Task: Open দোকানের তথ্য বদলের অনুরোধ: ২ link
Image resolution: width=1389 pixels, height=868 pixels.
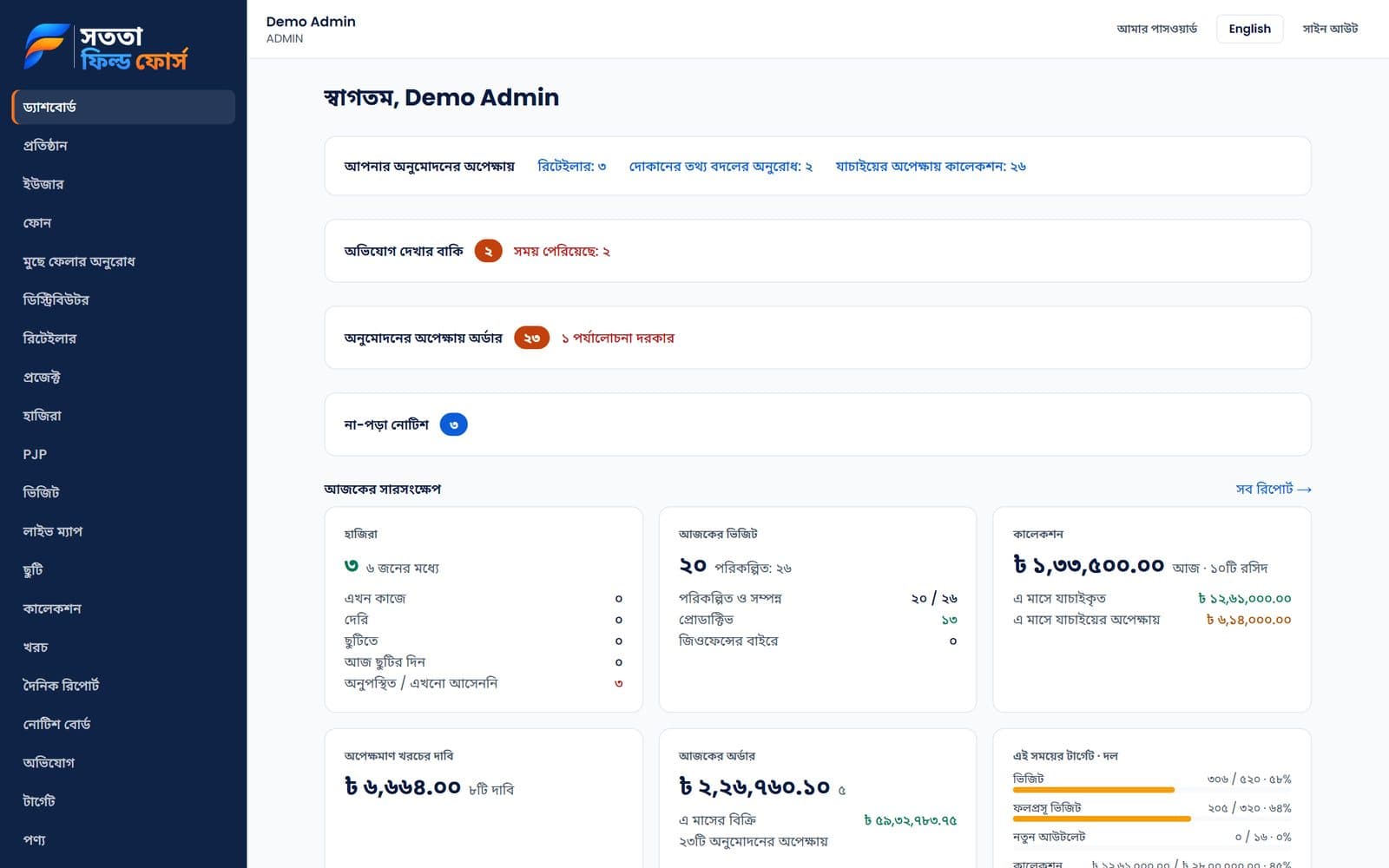Action: (721, 166)
